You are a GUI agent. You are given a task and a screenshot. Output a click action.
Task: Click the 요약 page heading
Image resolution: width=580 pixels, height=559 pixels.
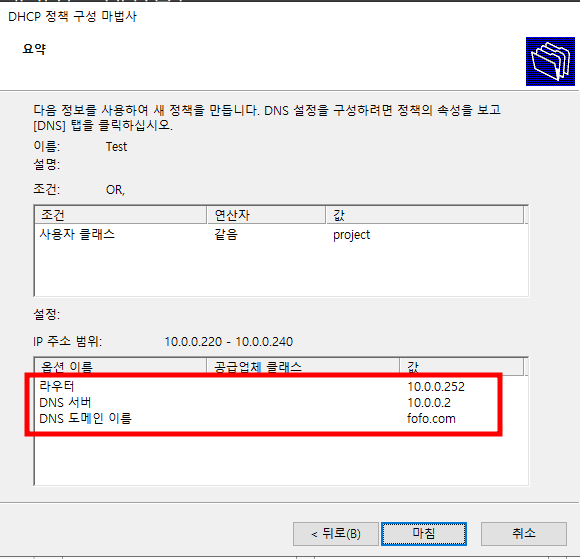coord(34,49)
